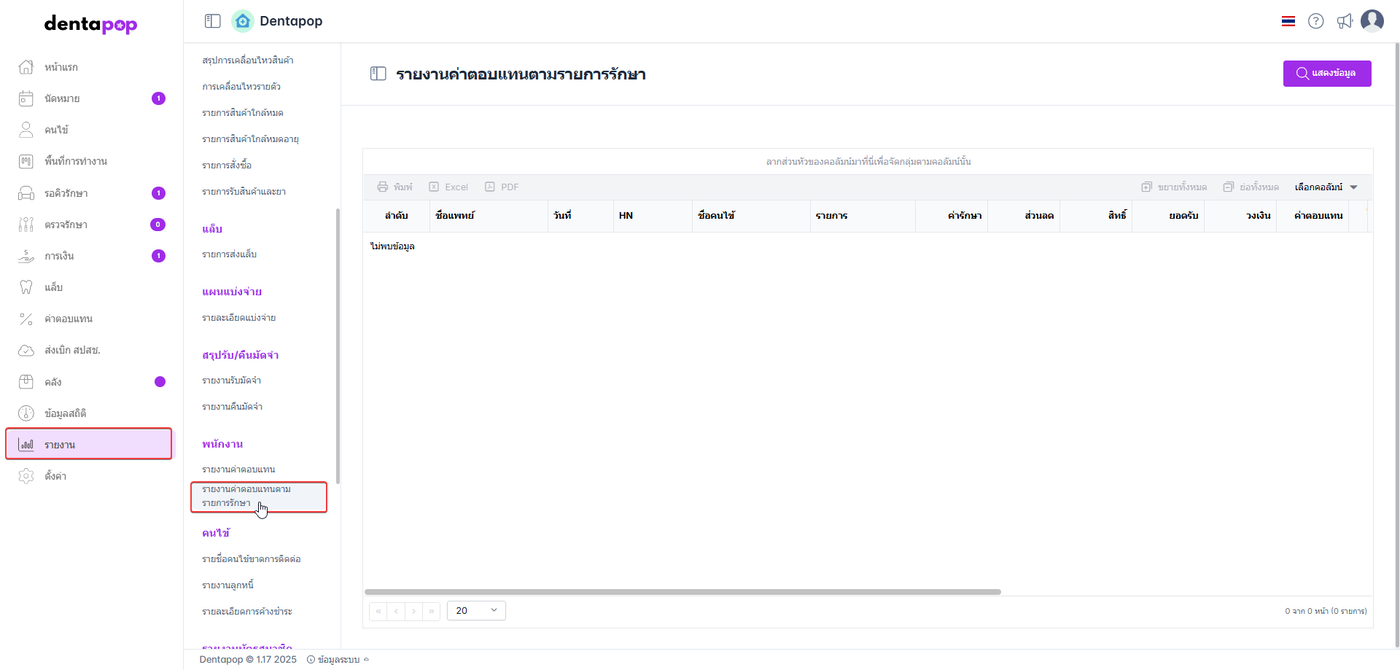The width and height of the screenshot is (1400, 670).
Task: Open the แล็บ tooth icon
Action: coord(27,287)
